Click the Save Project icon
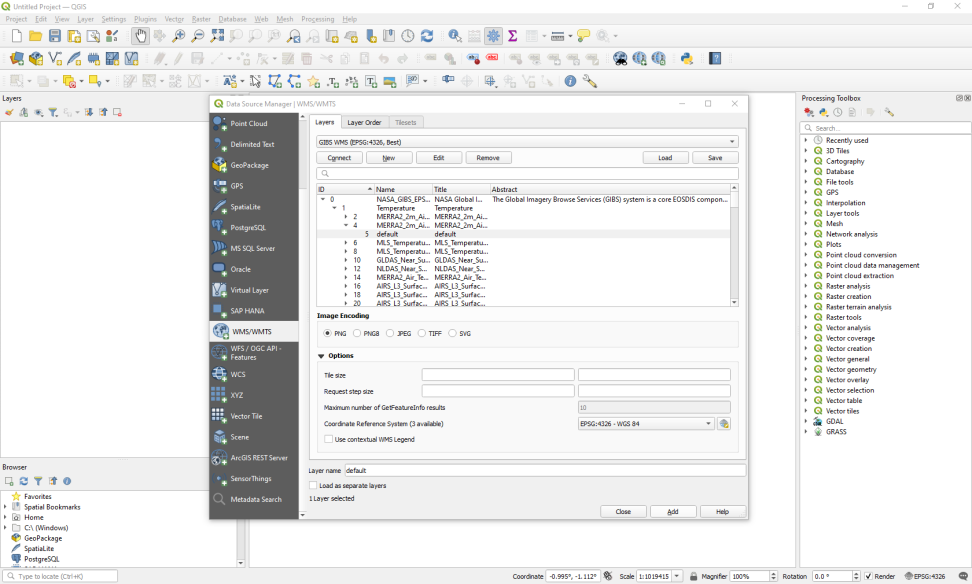 55,37
